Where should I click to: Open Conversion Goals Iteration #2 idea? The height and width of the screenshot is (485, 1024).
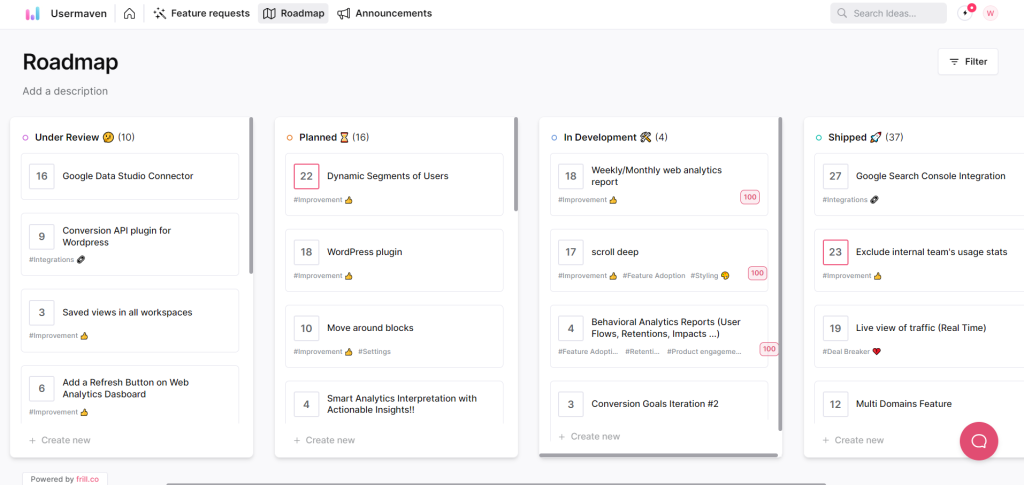pos(655,404)
